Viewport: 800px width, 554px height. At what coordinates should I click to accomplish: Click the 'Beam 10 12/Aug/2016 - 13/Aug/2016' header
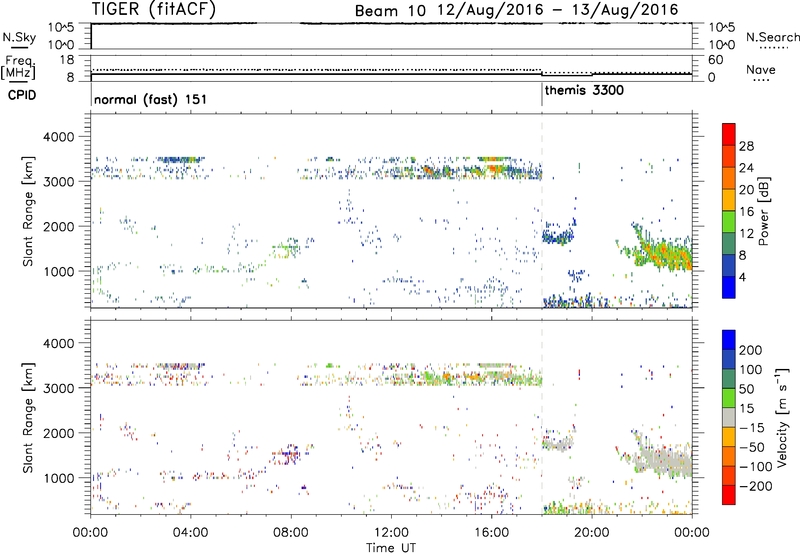(x=516, y=10)
